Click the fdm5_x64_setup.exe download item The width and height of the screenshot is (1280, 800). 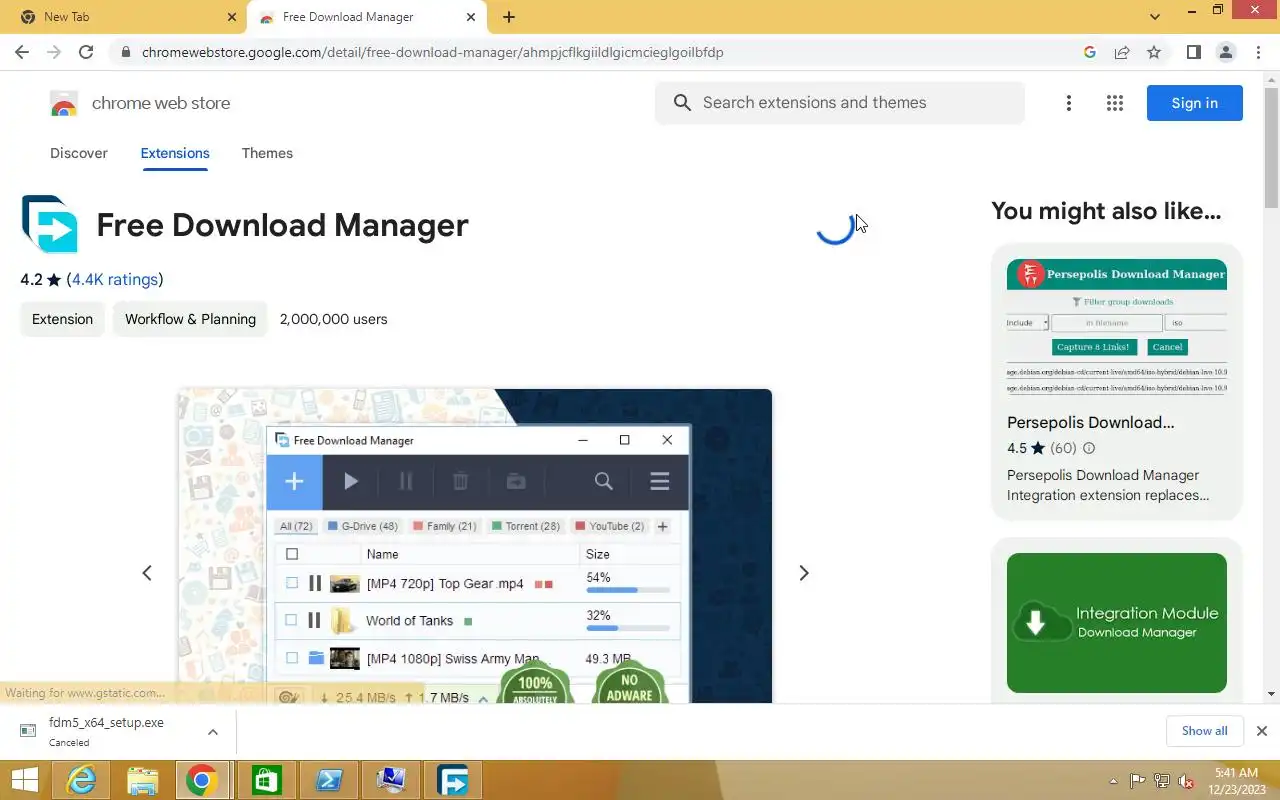click(106, 731)
